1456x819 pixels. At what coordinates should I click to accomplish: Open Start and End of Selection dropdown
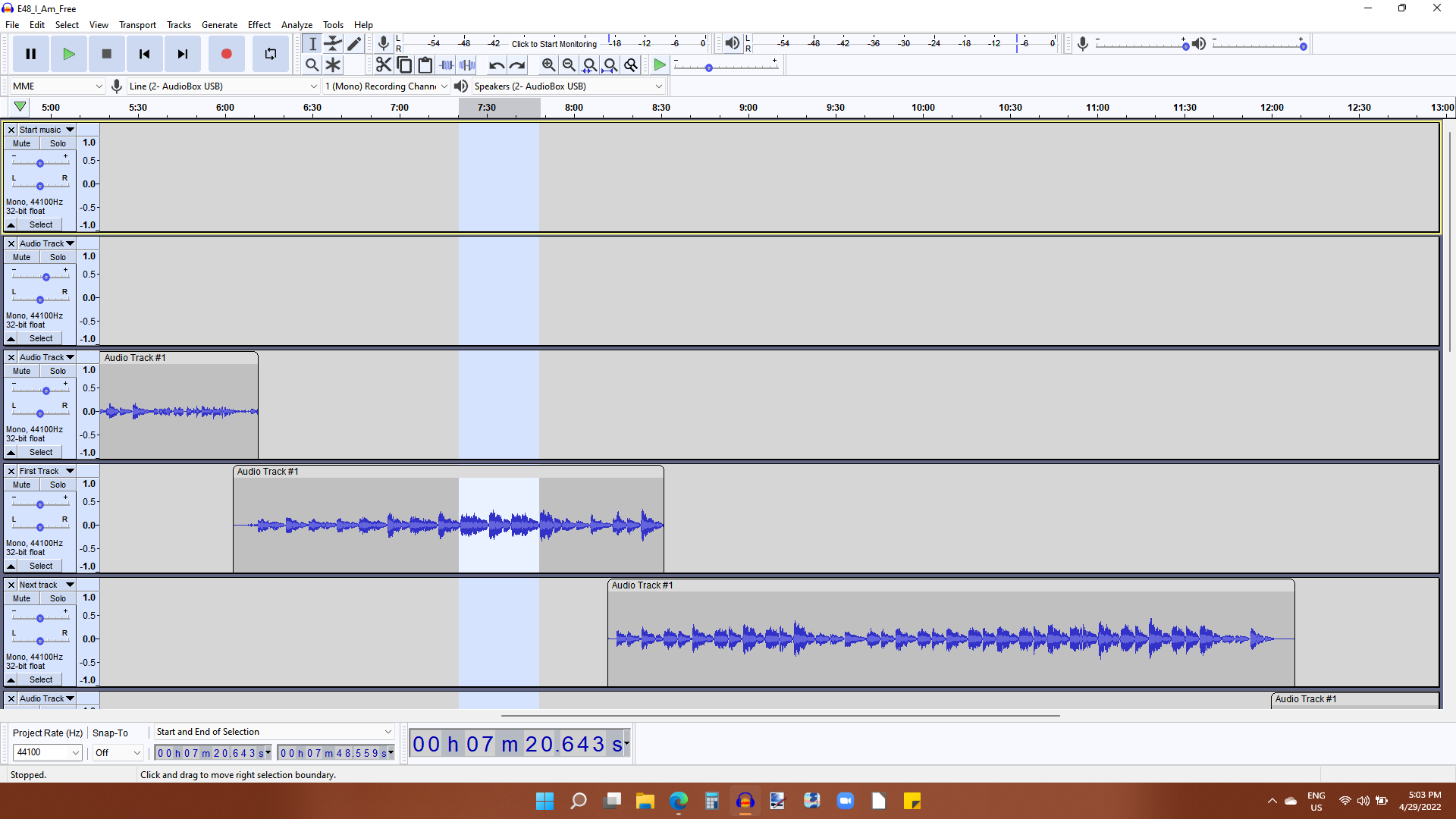(x=274, y=732)
